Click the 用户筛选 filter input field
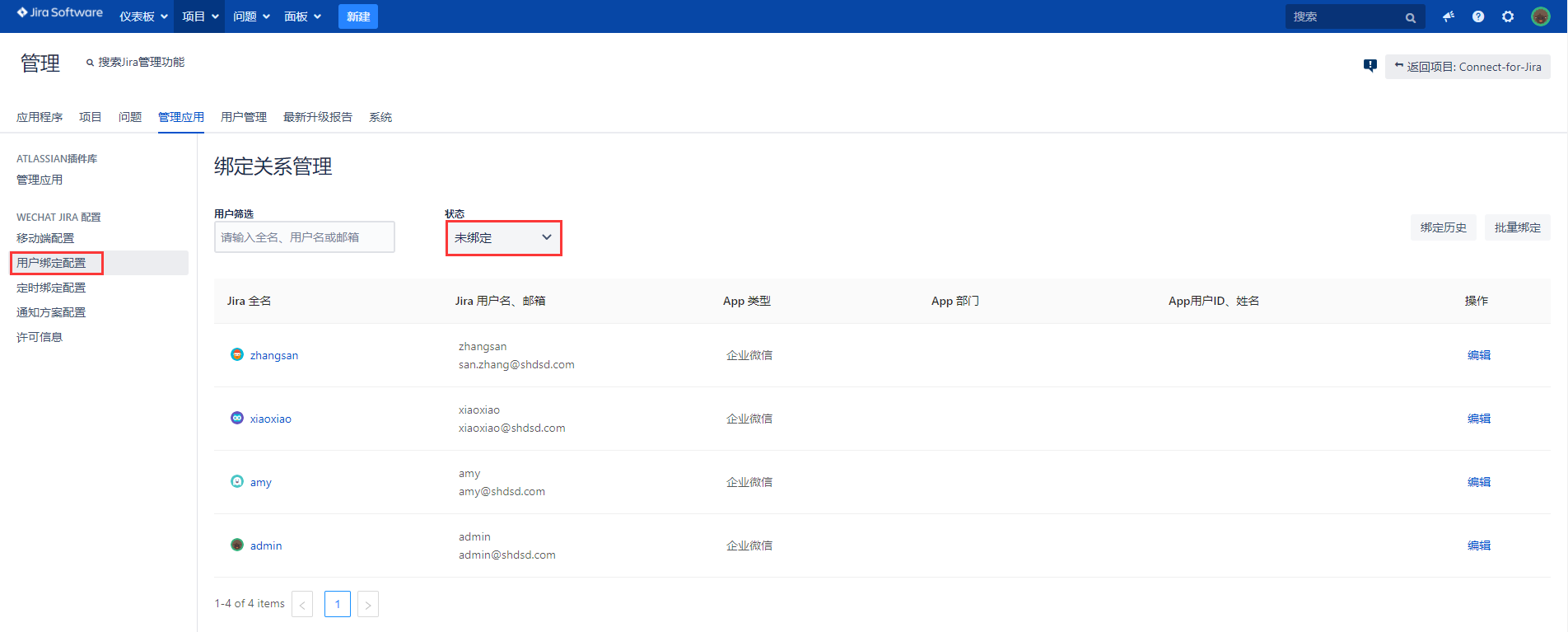 coord(304,237)
